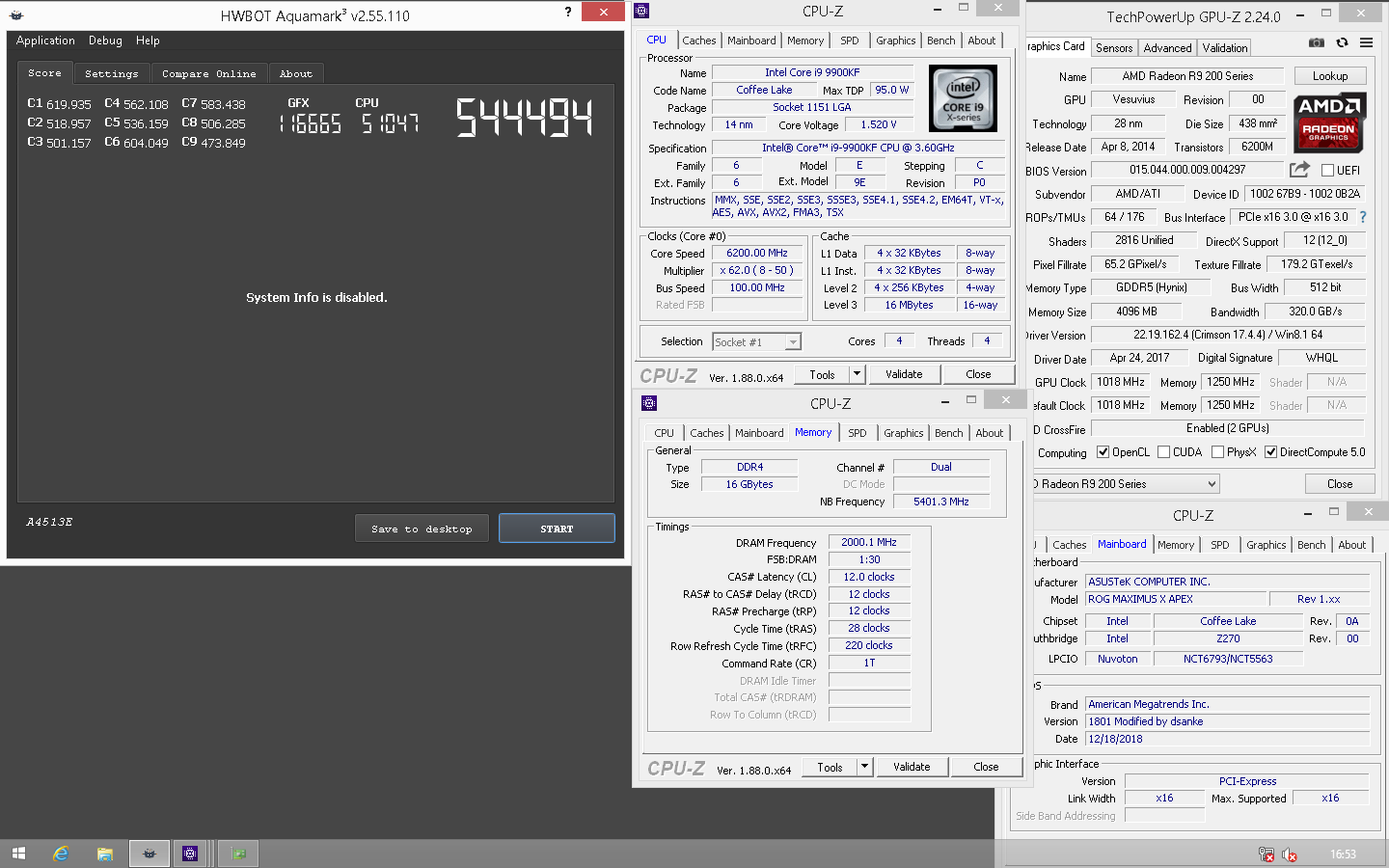The image size is (1389, 868).
Task: Switch to HWBOT Aquamark taskbar icon
Action: [x=149, y=854]
